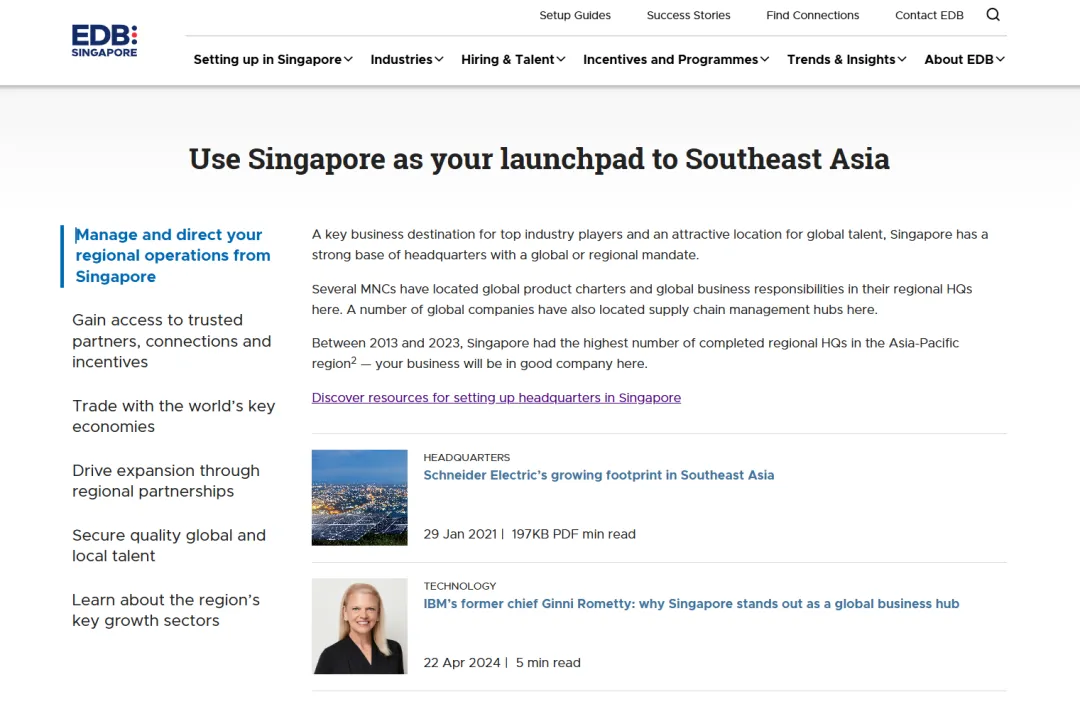Click the 29 Jan 2021 date text
The height and width of the screenshot is (714, 1080).
point(460,534)
